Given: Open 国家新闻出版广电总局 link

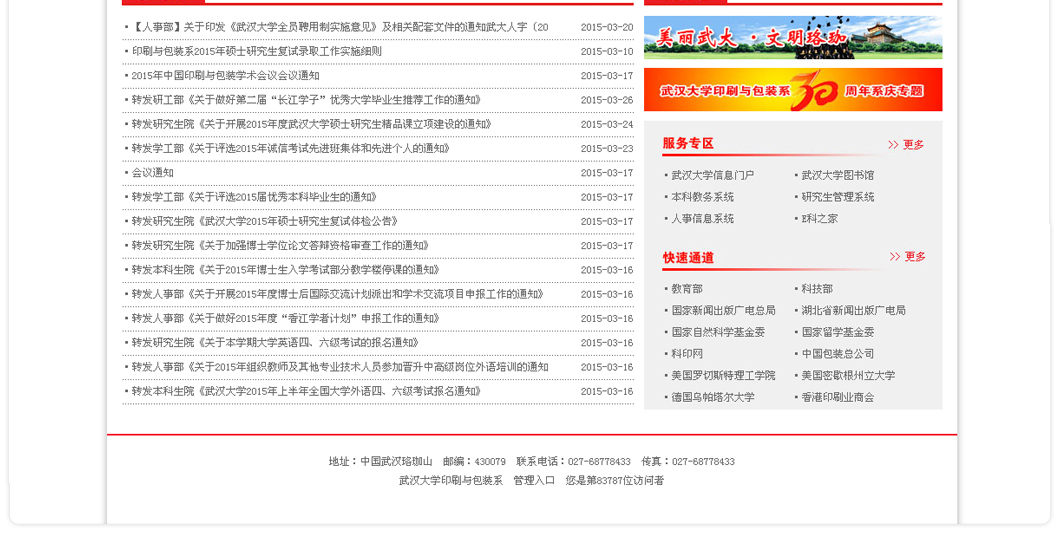Looking at the screenshot, I should [x=723, y=310].
